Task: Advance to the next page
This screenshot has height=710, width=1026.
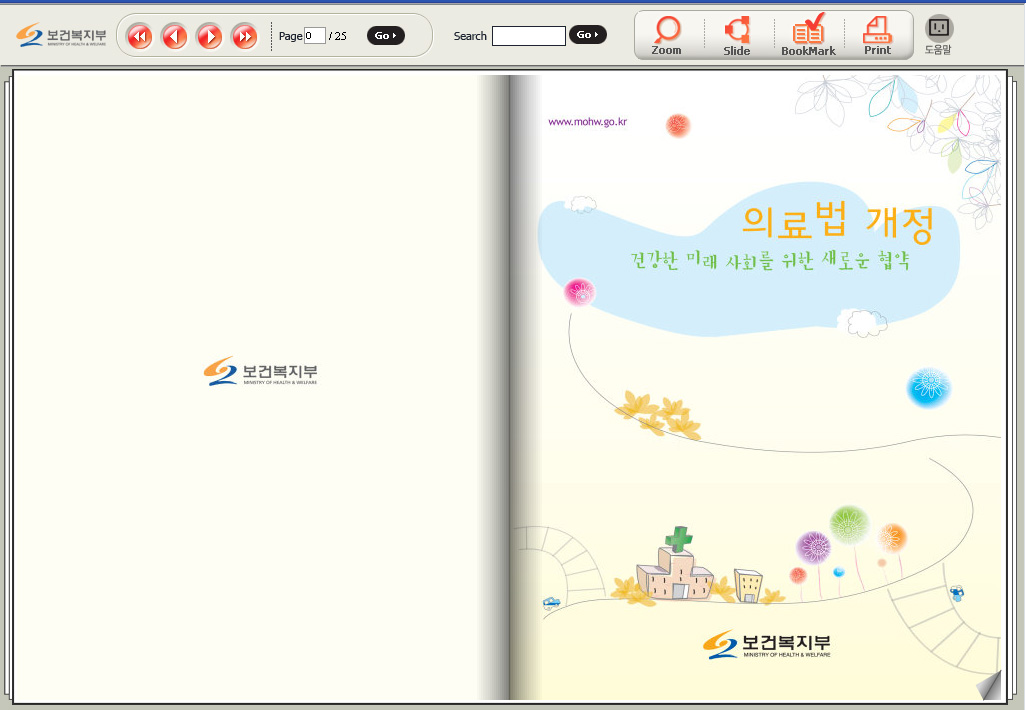Action: tap(209, 37)
